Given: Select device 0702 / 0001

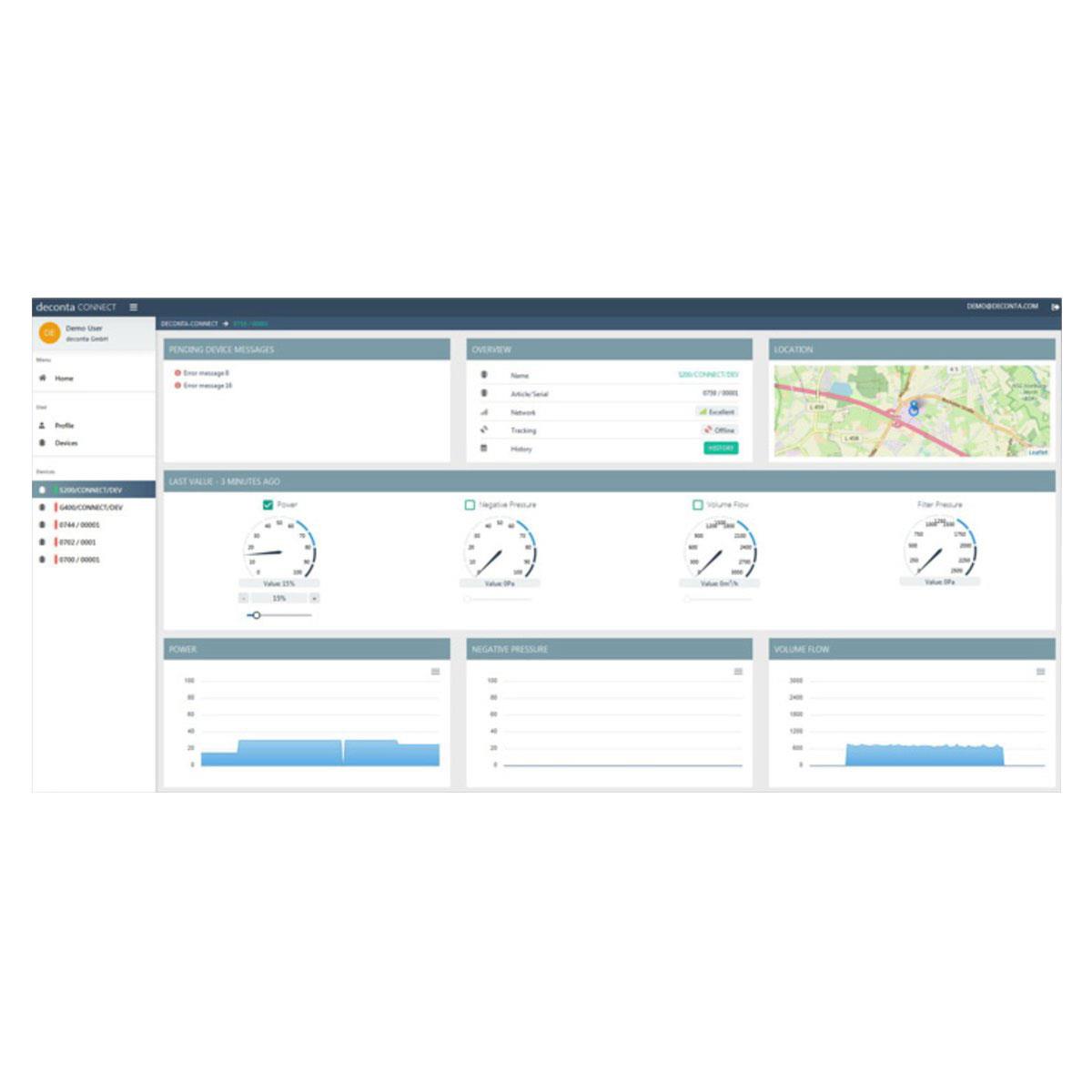Looking at the screenshot, I should 94,541.
